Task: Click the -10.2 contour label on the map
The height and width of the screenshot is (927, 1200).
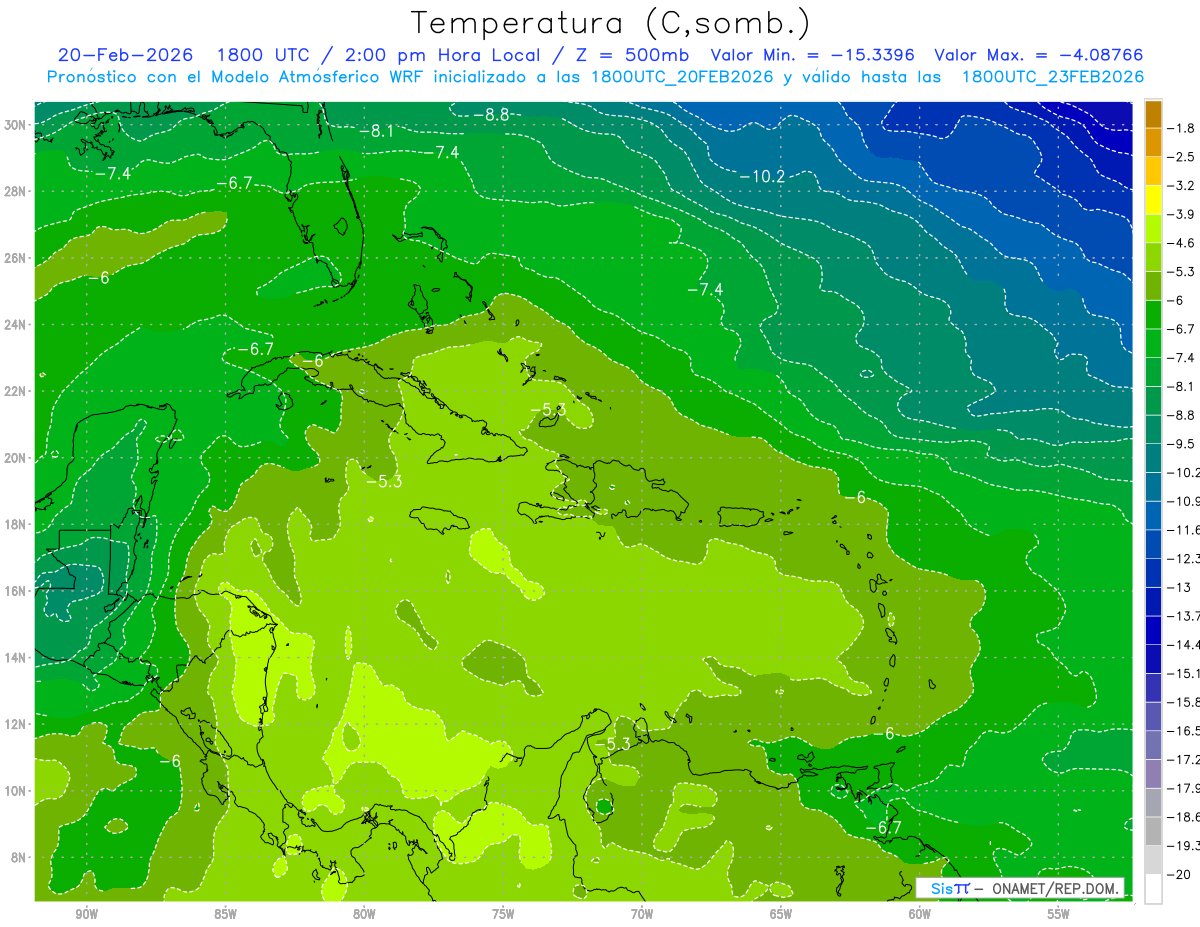Action: 762,176
